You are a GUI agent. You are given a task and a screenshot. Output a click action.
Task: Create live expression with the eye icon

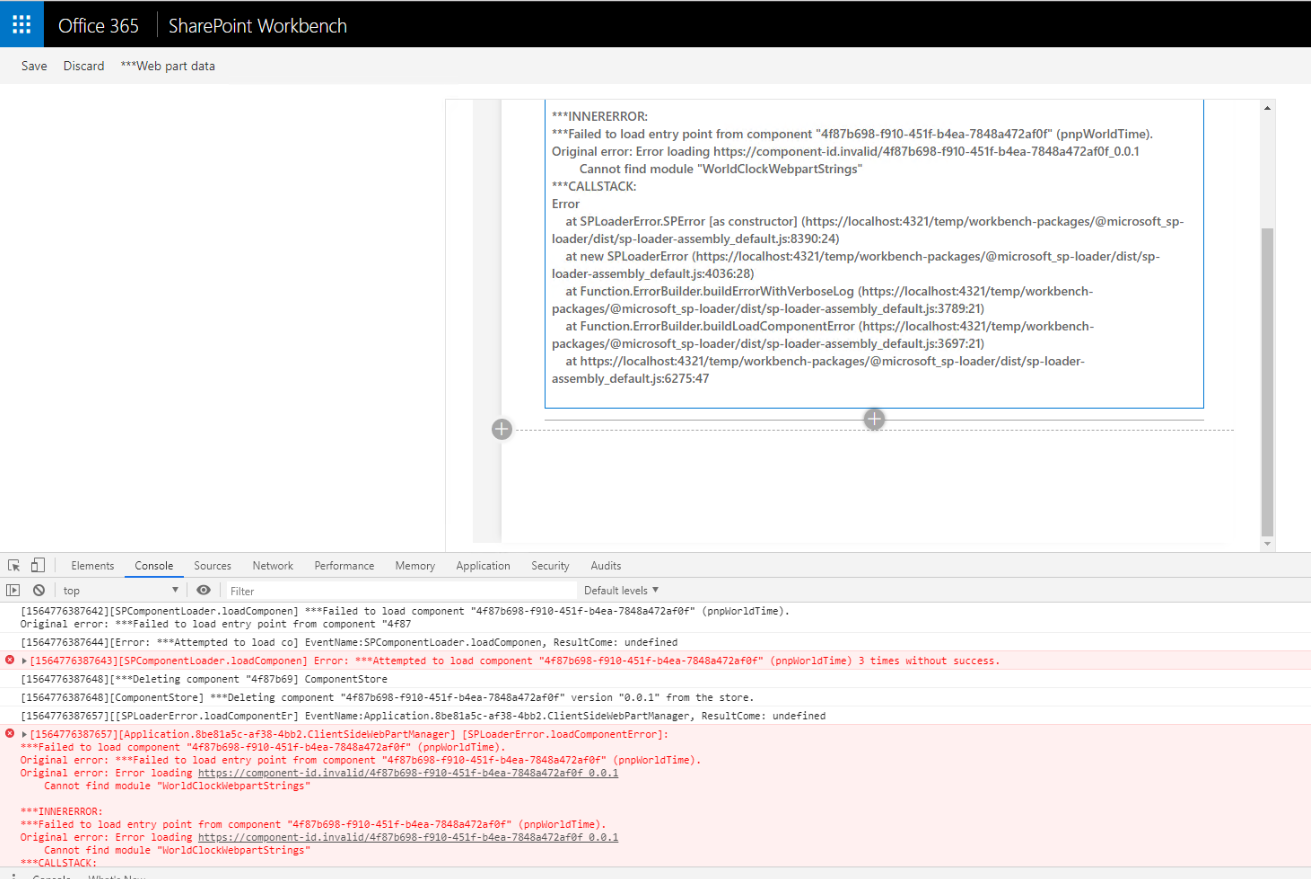[204, 590]
